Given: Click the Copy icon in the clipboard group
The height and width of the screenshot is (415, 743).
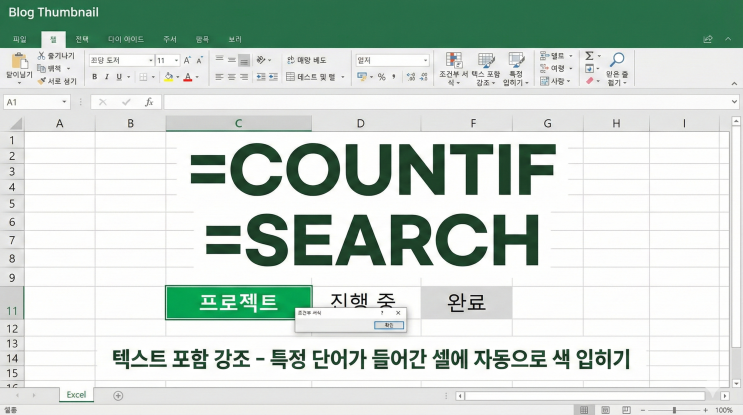Looking at the screenshot, I should 42,68.
